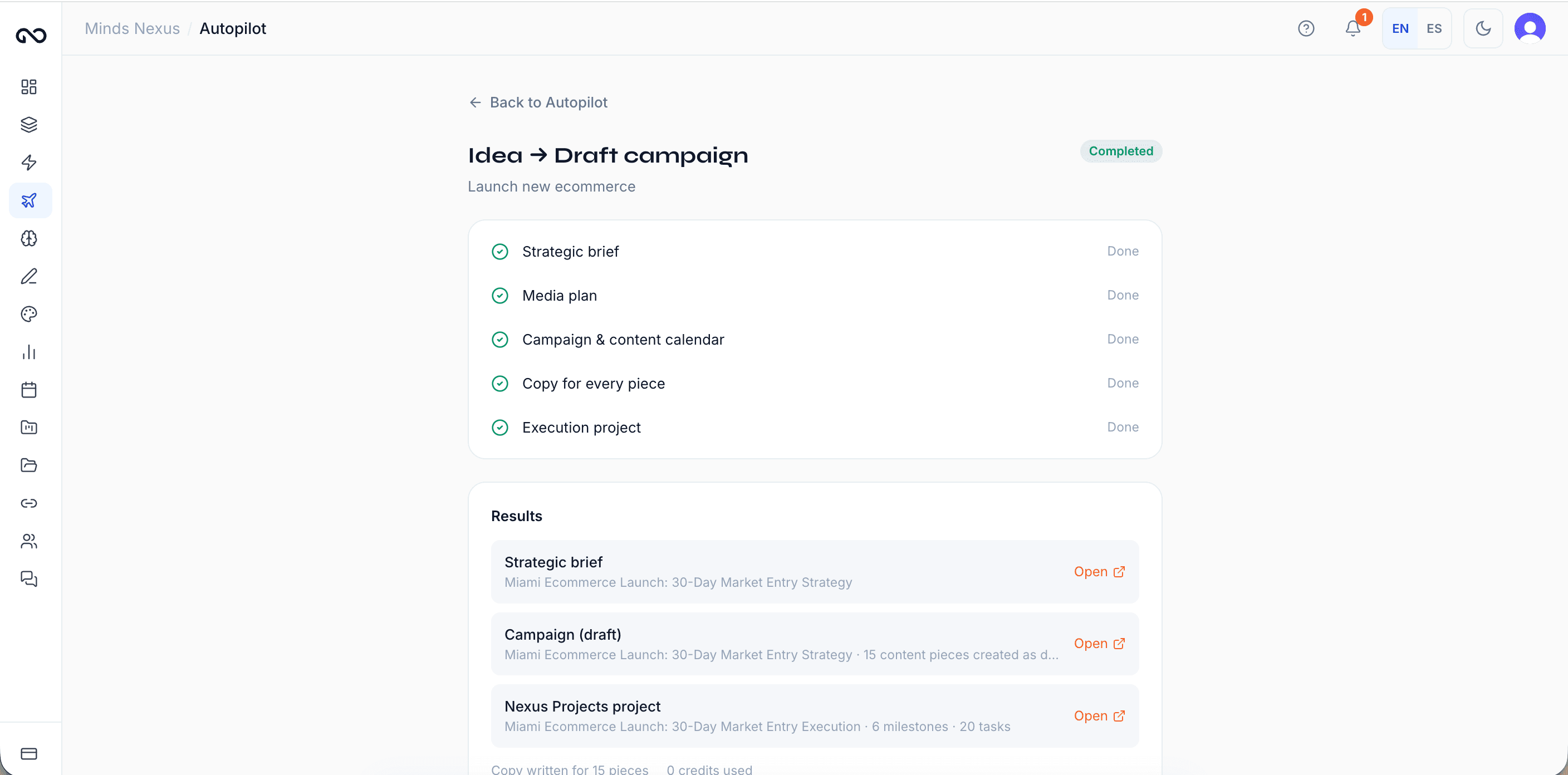This screenshot has width=1568, height=775.
Task: Toggle dark mode moon button
Action: pyautogui.click(x=1483, y=28)
